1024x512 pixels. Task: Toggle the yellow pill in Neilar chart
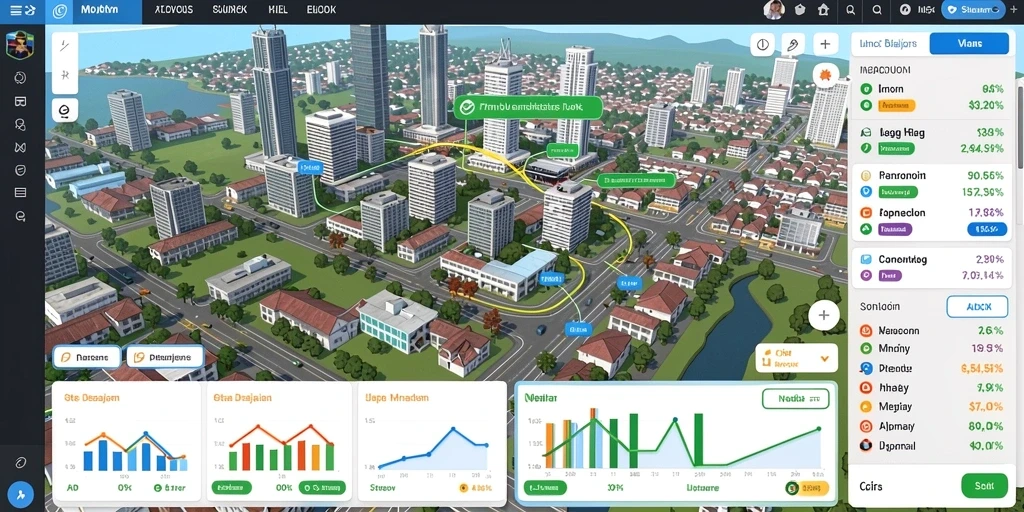(807, 488)
